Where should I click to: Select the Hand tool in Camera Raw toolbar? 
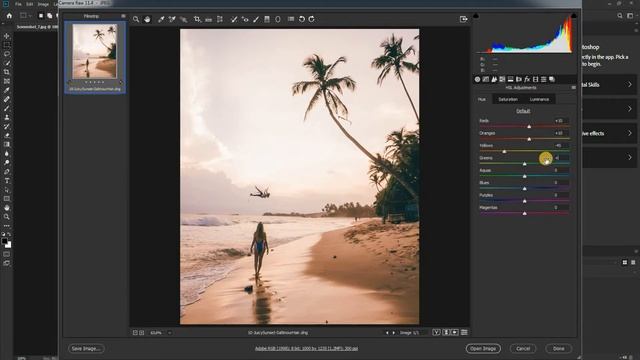[147, 19]
